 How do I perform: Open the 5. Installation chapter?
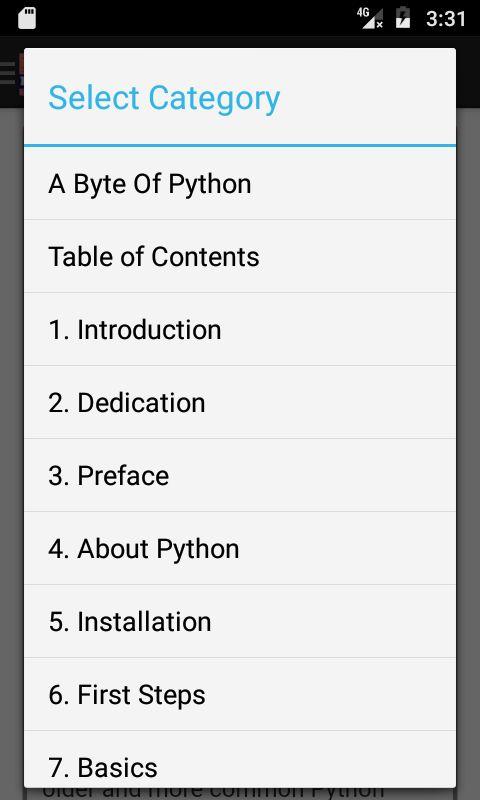click(240, 621)
